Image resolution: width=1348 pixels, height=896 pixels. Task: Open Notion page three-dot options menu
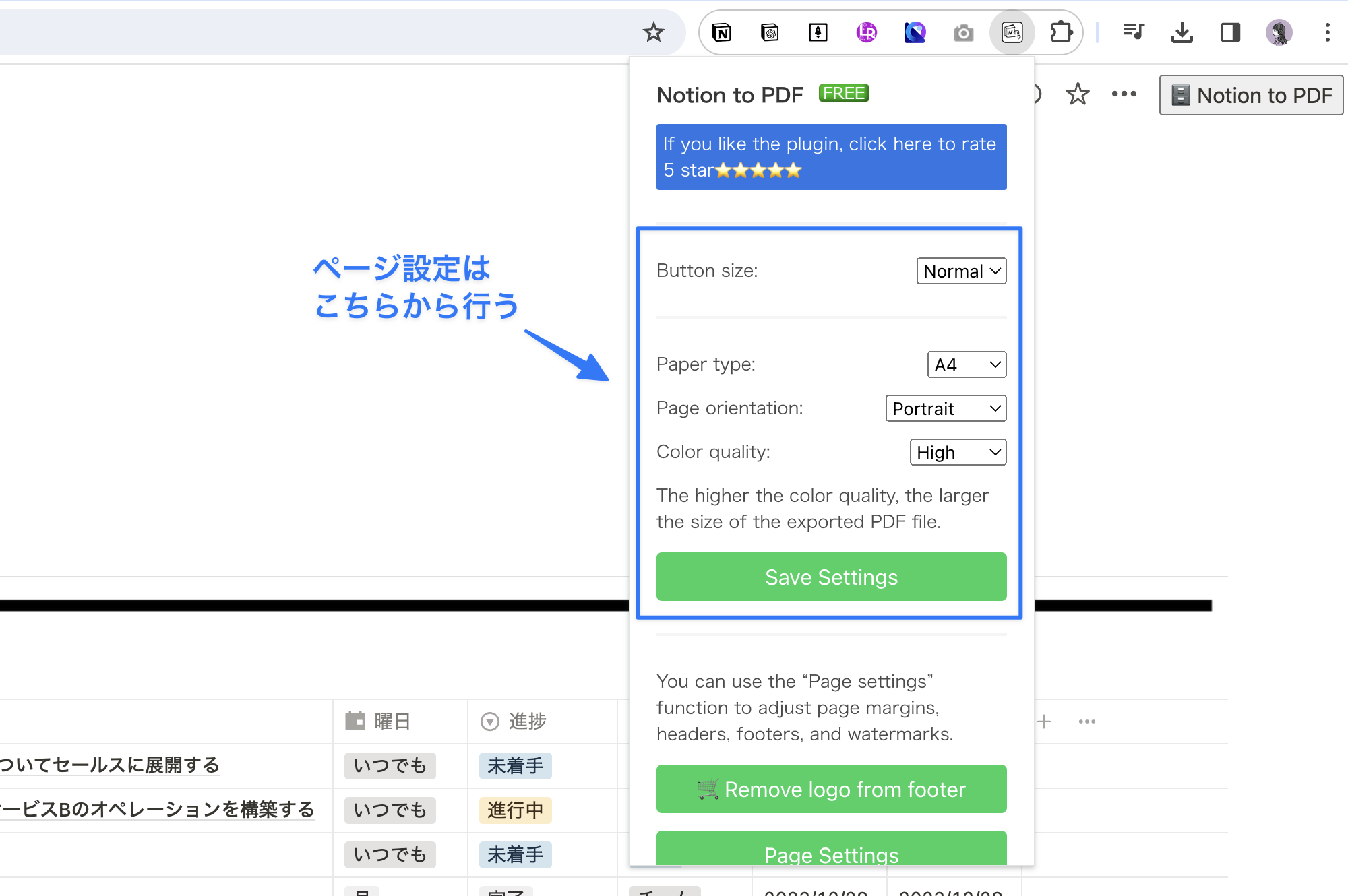pos(1124,94)
